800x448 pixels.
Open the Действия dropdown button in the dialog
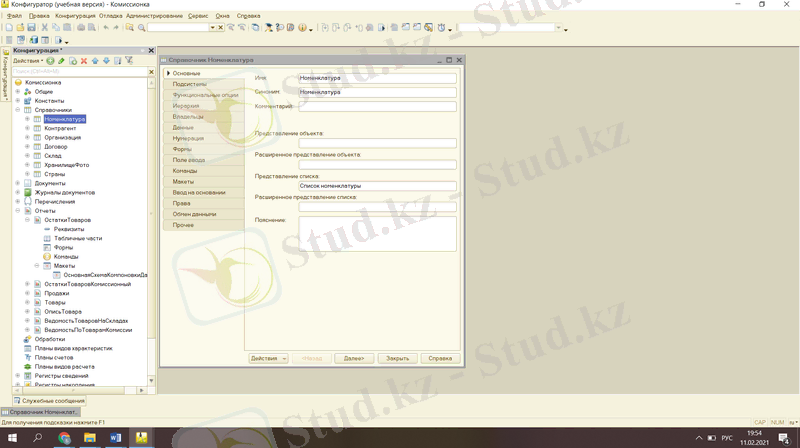coord(268,358)
